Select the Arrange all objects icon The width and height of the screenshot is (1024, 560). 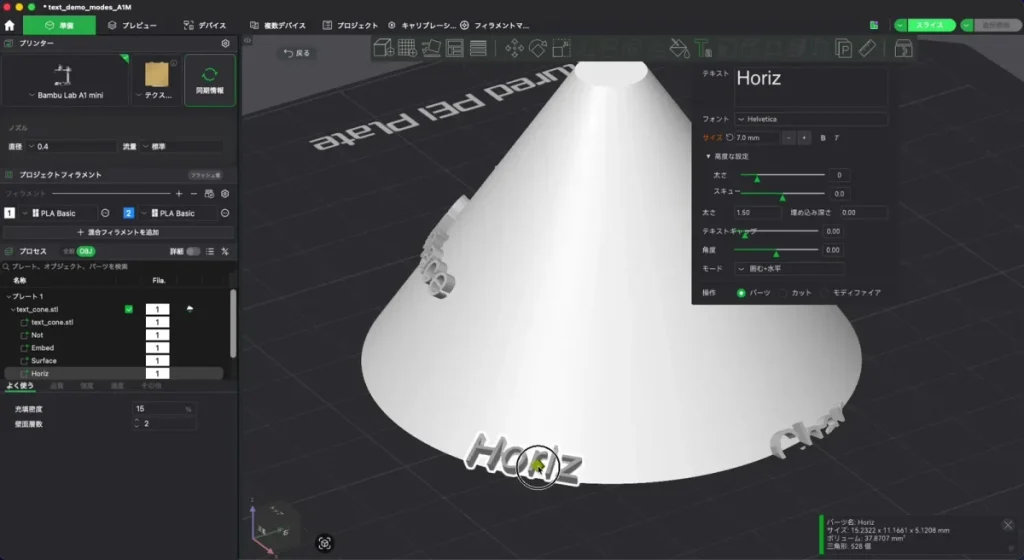455,48
